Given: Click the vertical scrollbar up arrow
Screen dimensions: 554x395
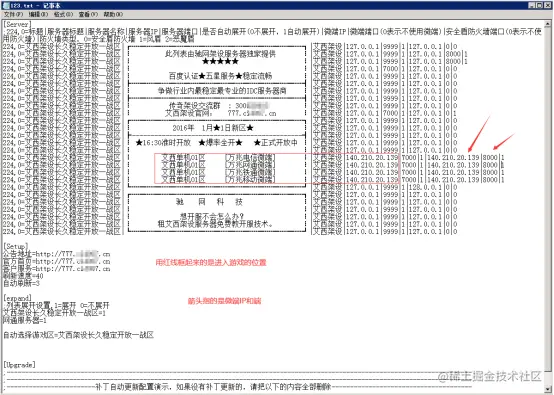Looking at the screenshot, I should coord(548,24).
